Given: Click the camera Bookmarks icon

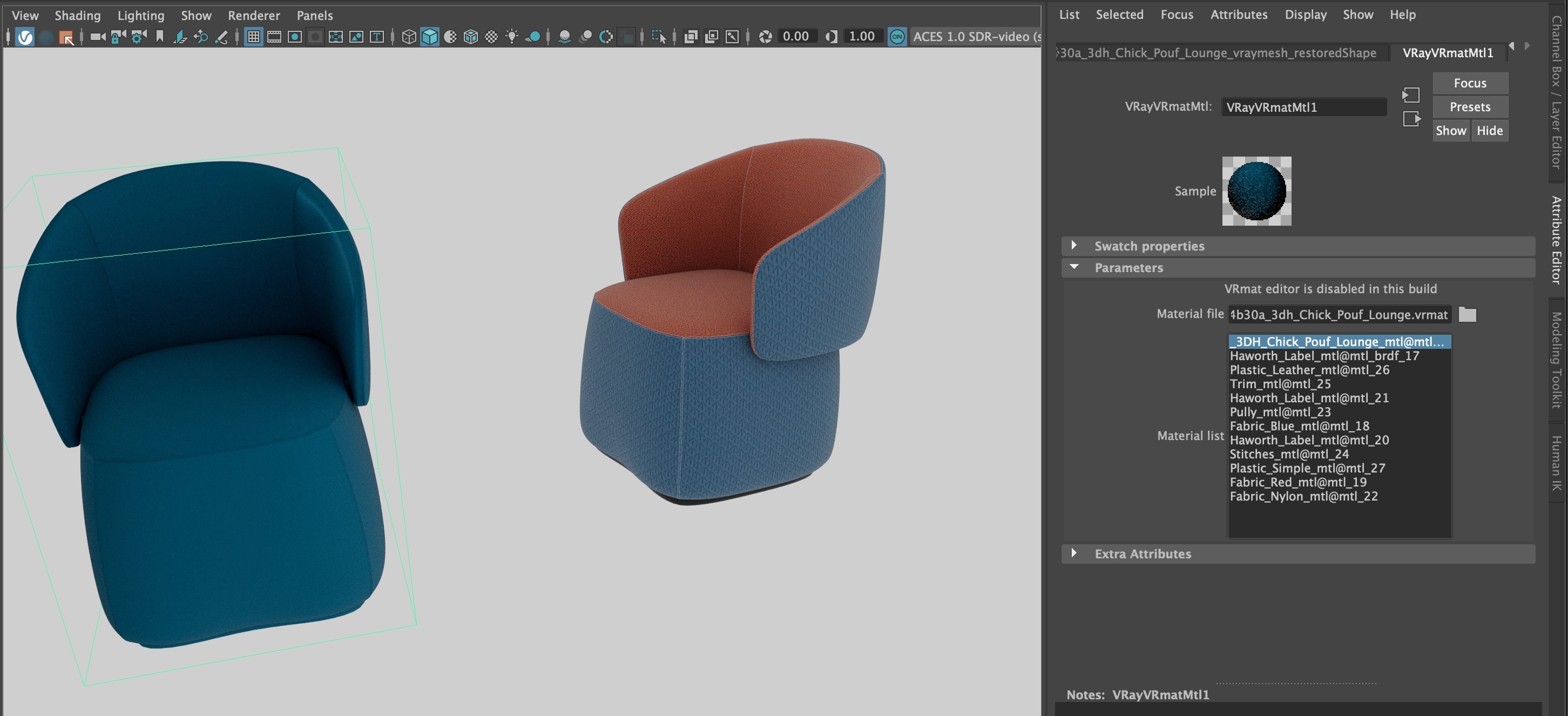Looking at the screenshot, I should pyautogui.click(x=159, y=37).
